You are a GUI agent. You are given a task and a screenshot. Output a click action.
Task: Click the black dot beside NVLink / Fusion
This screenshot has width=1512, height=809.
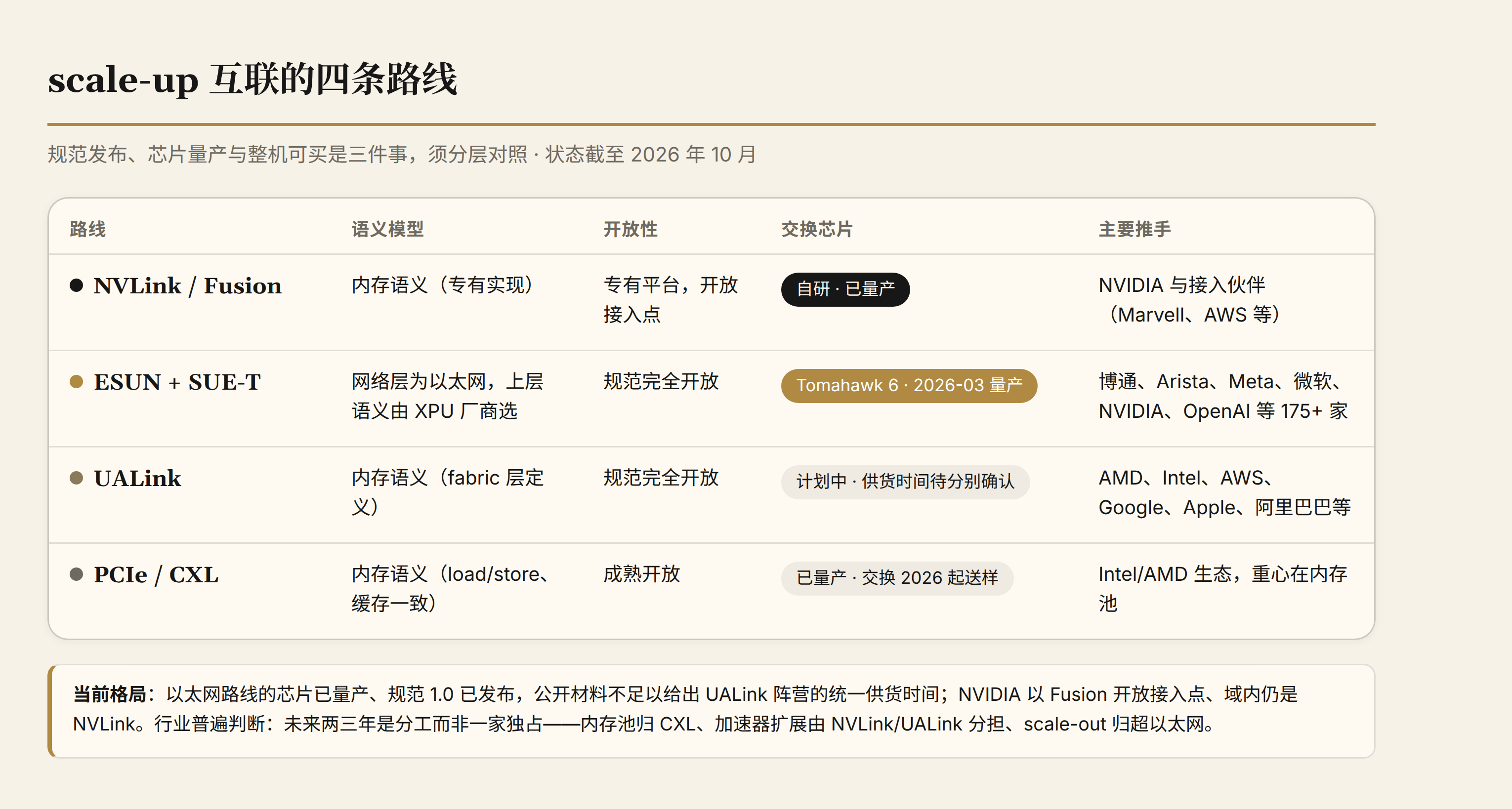[x=76, y=285]
